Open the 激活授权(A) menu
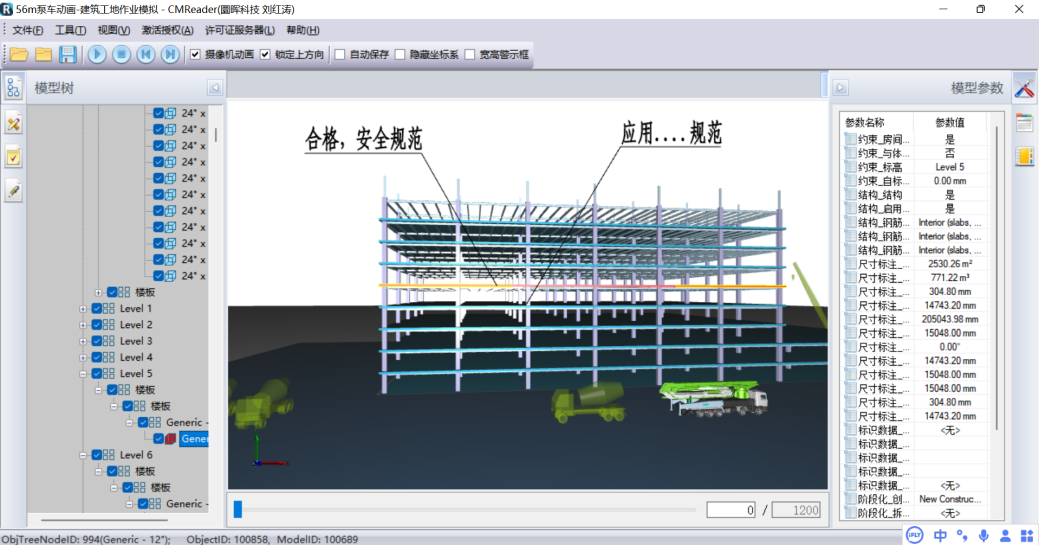The image size is (1039, 545). pyautogui.click(x=167, y=30)
